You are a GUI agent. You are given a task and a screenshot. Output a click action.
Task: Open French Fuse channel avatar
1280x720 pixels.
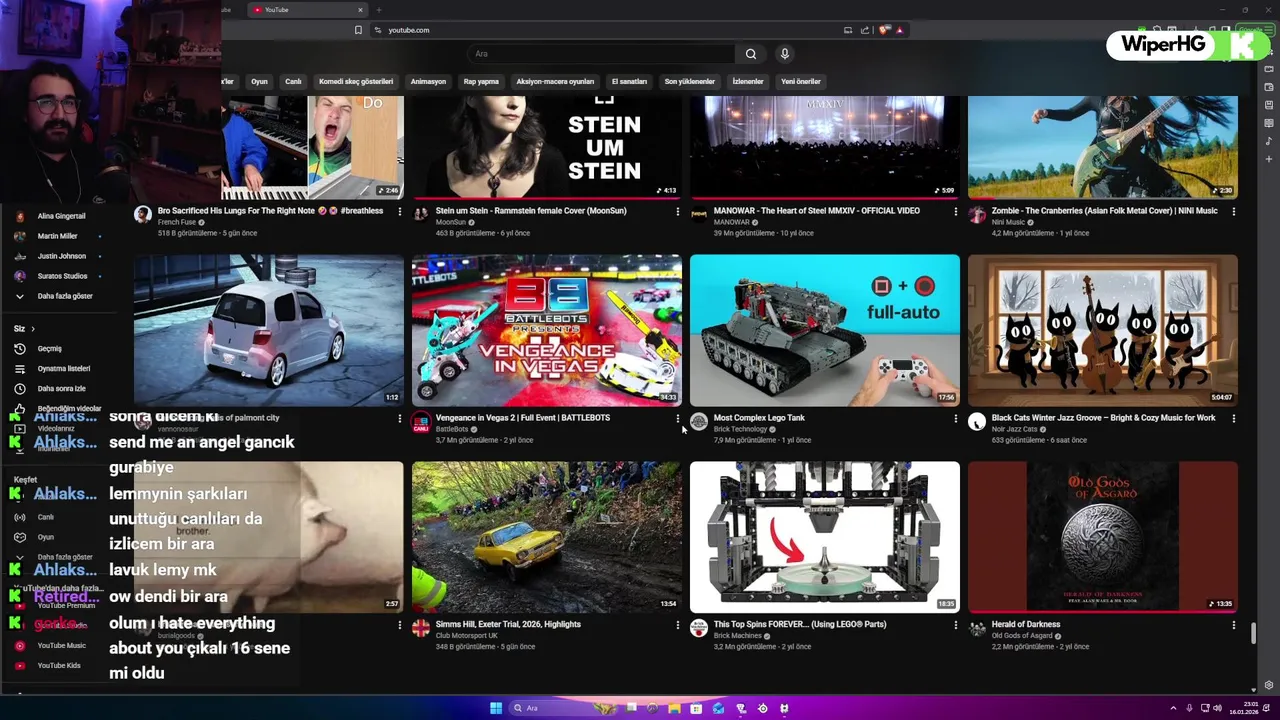coord(143,215)
